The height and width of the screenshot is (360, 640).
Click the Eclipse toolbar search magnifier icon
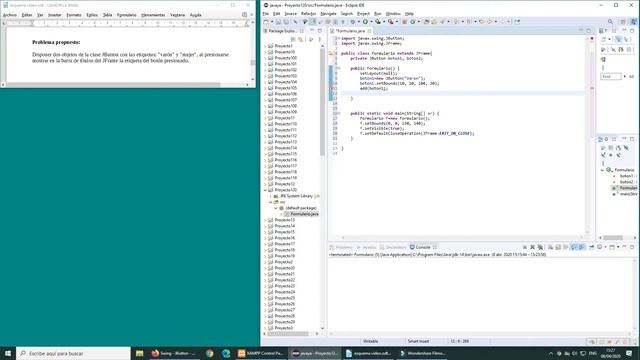(610, 22)
